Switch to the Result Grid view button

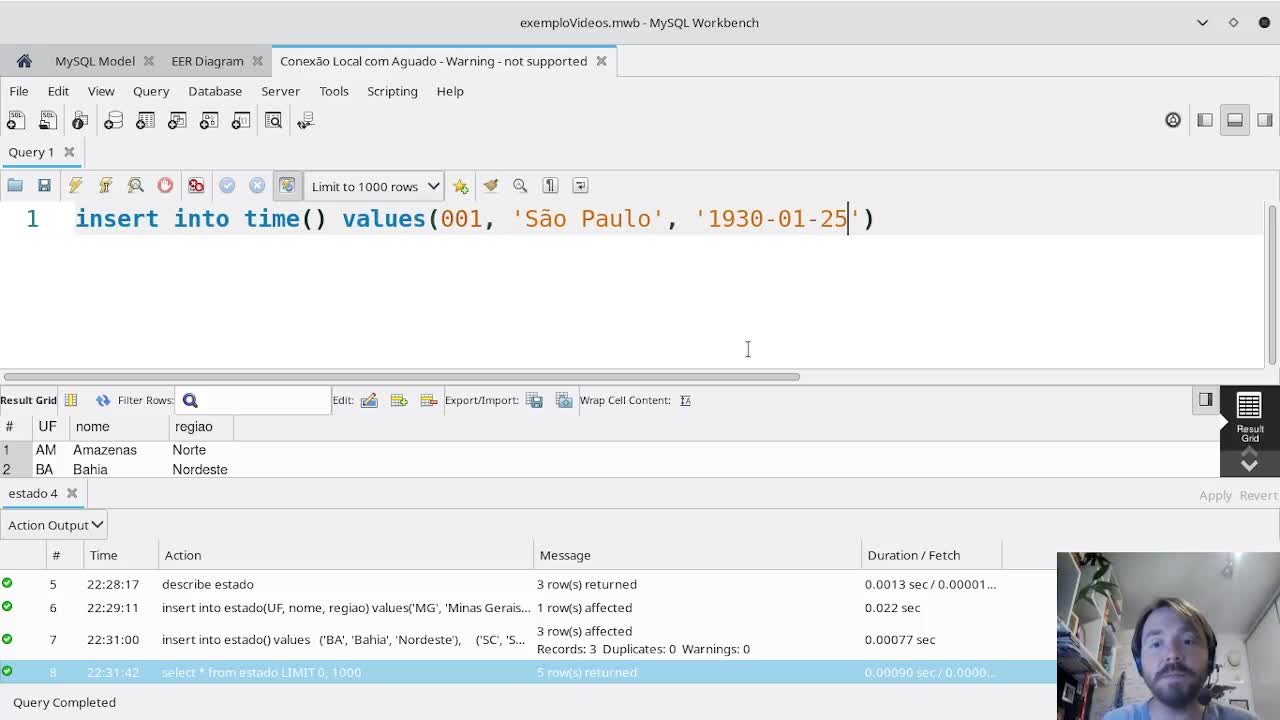[1249, 417]
